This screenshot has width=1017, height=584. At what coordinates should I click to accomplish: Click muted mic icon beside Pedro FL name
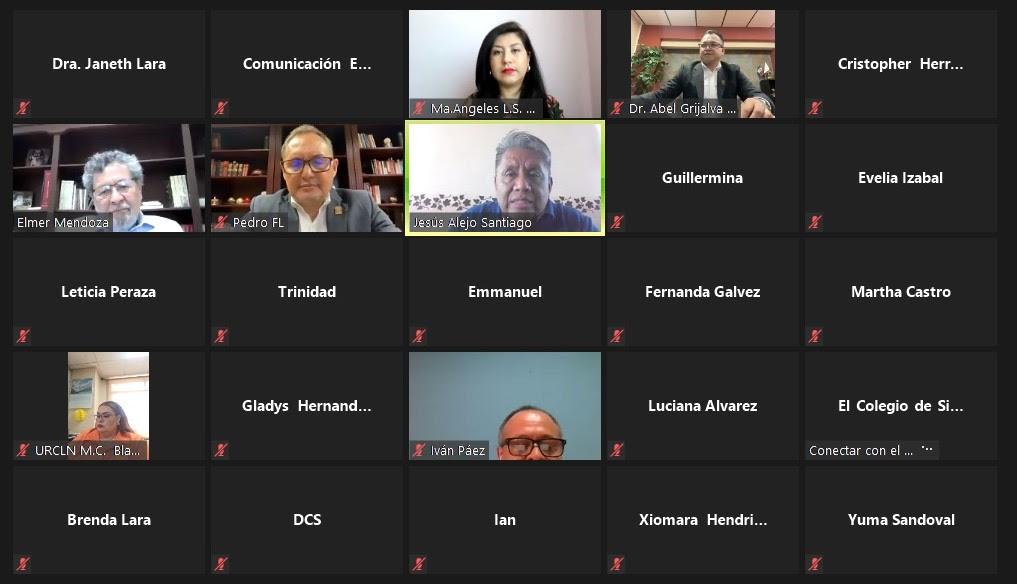click(221, 222)
